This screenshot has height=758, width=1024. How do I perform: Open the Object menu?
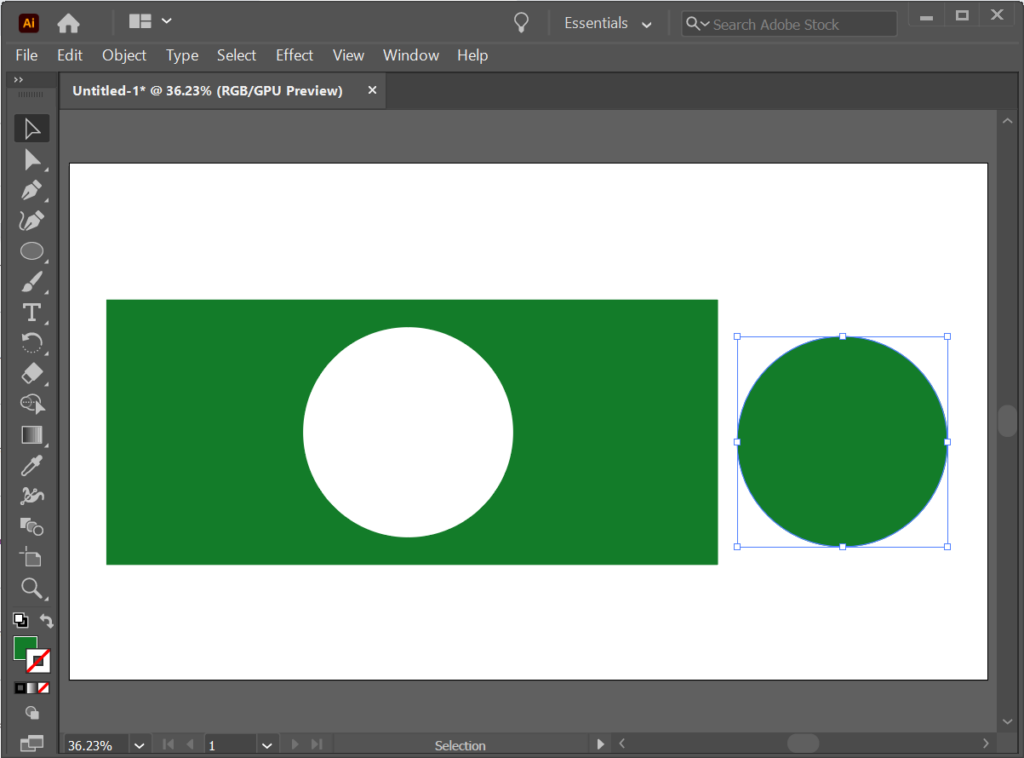(x=124, y=55)
